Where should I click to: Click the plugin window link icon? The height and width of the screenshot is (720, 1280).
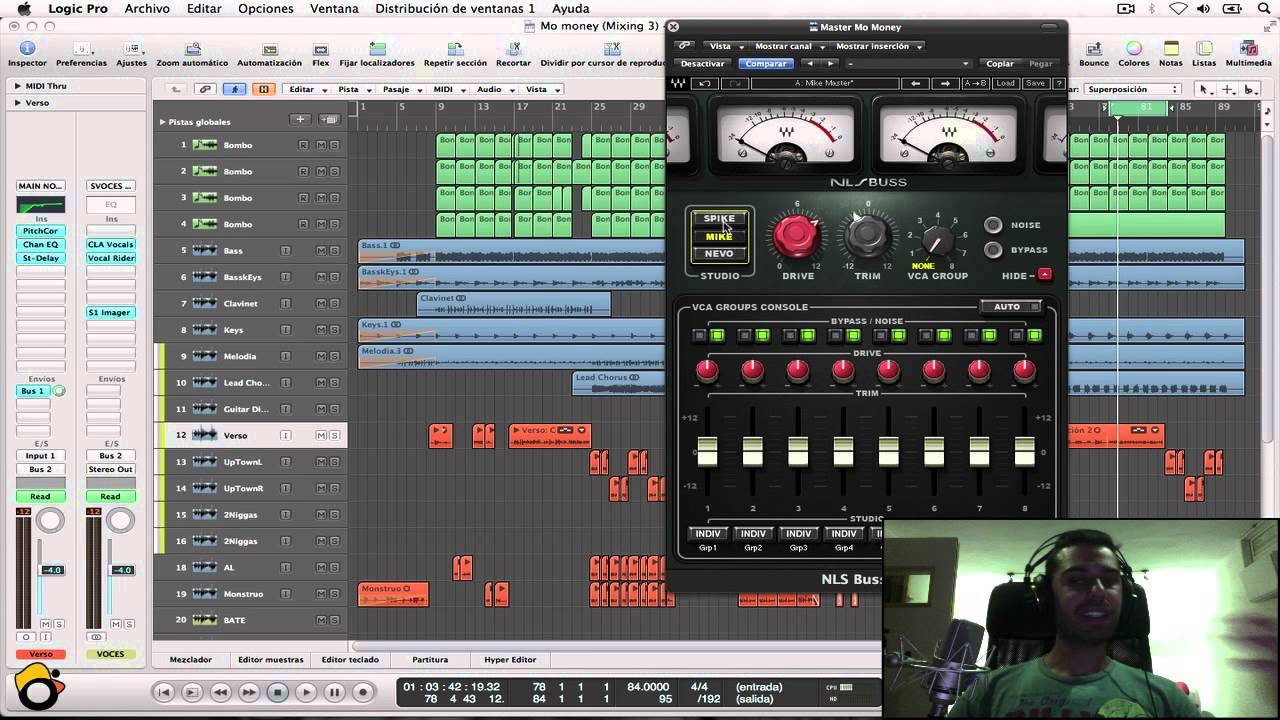(x=685, y=46)
